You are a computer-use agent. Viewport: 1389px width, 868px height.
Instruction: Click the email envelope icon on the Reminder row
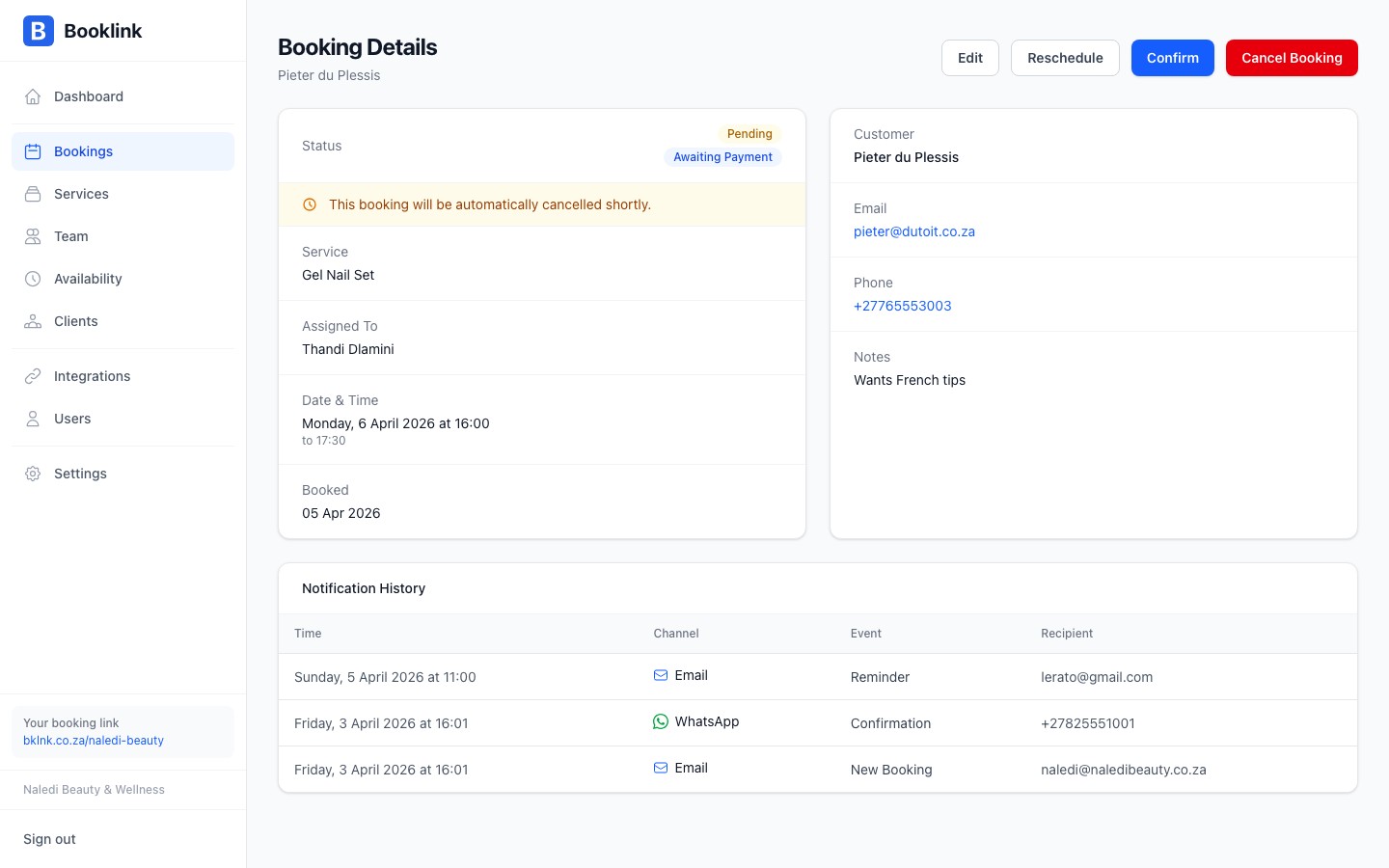(660, 674)
